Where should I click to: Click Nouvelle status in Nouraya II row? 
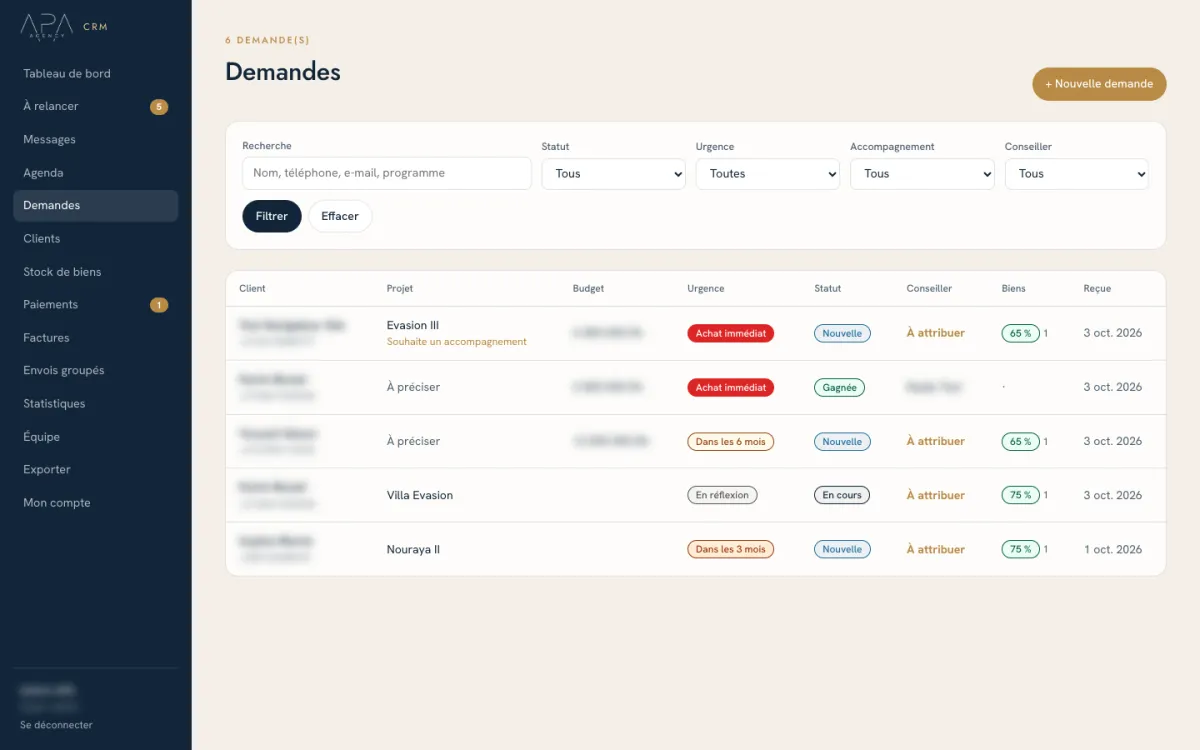tap(842, 549)
